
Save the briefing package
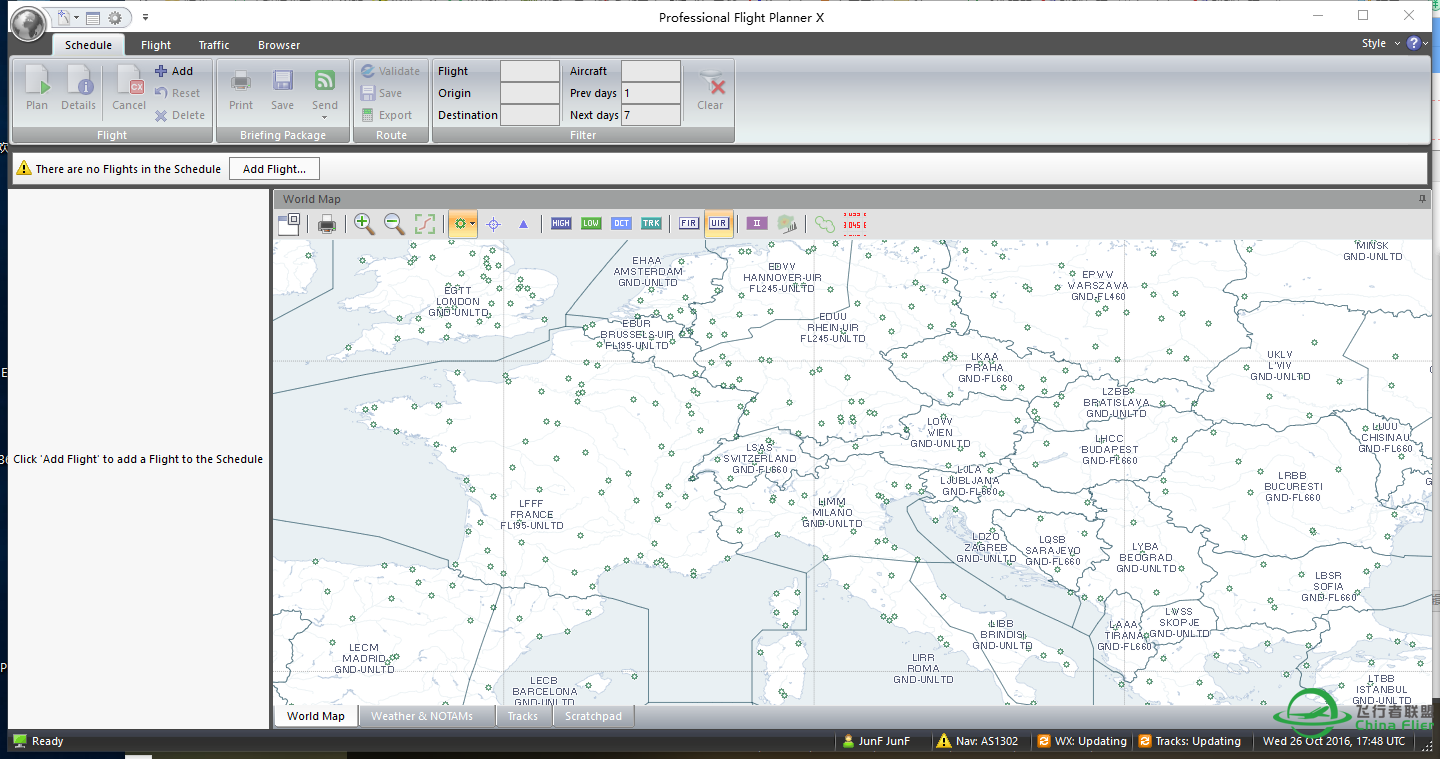point(283,89)
